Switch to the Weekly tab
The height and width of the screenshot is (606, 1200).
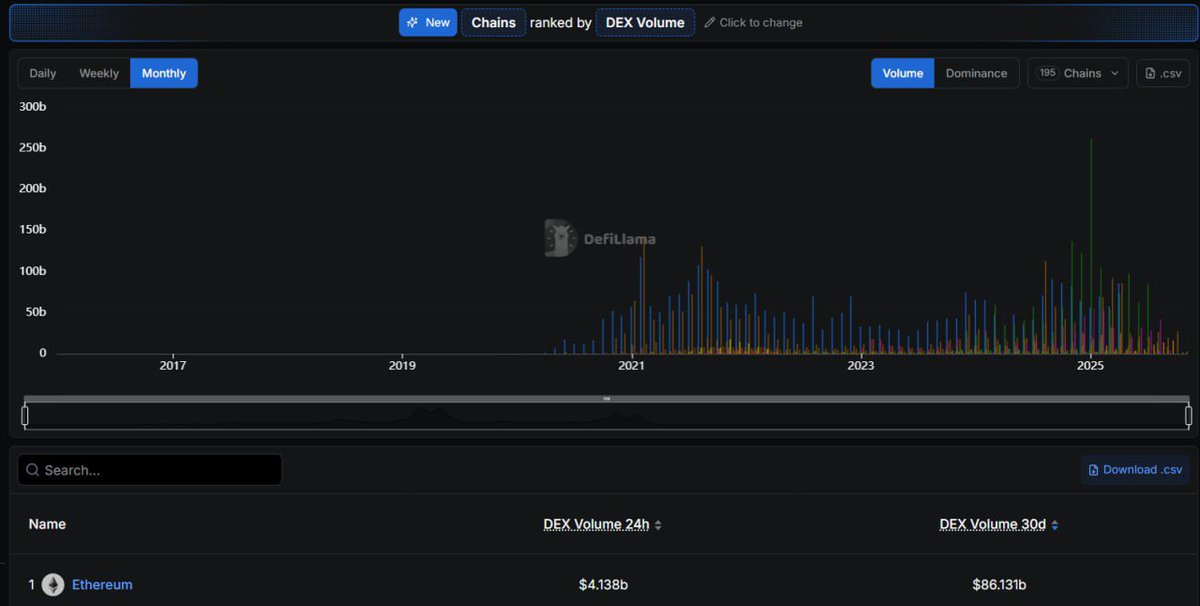pyautogui.click(x=99, y=73)
